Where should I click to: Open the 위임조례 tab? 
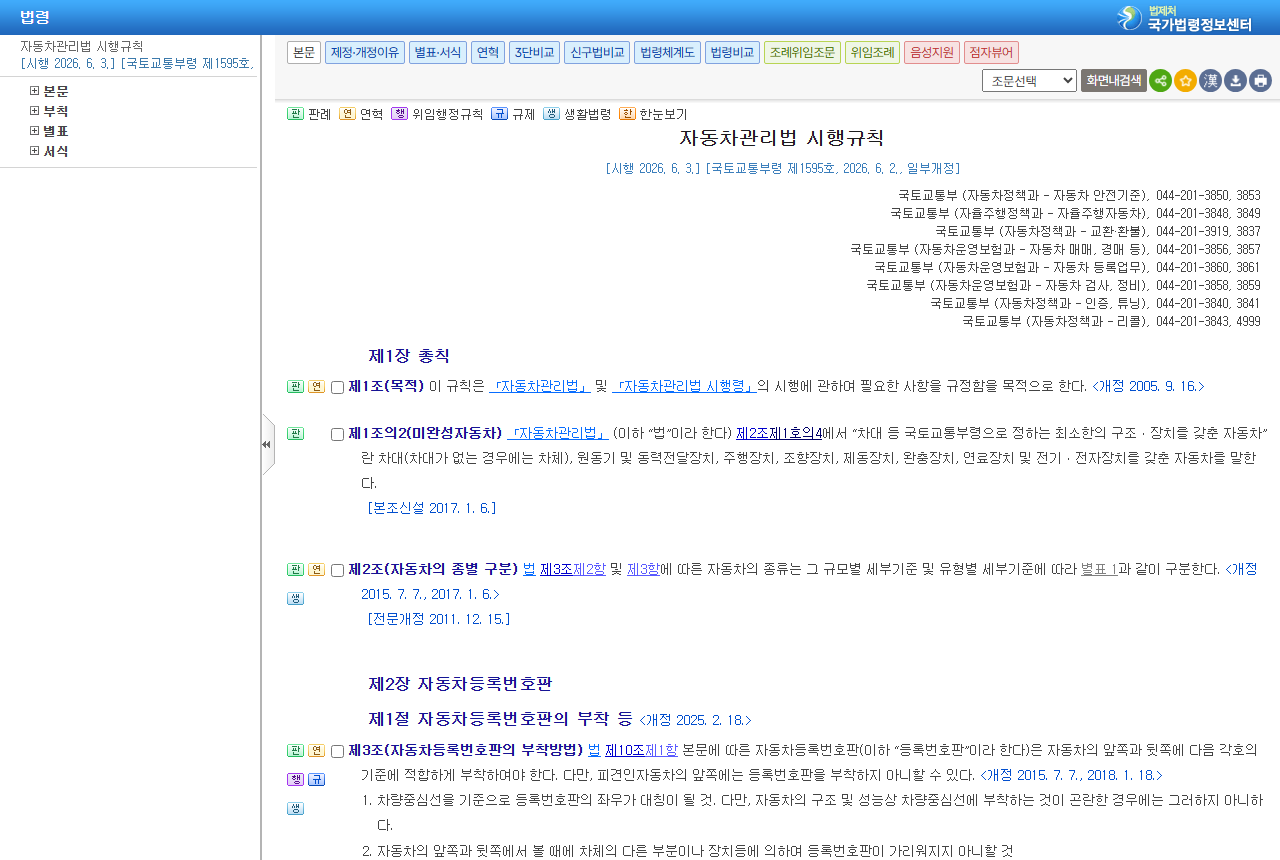(x=872, y=53)
